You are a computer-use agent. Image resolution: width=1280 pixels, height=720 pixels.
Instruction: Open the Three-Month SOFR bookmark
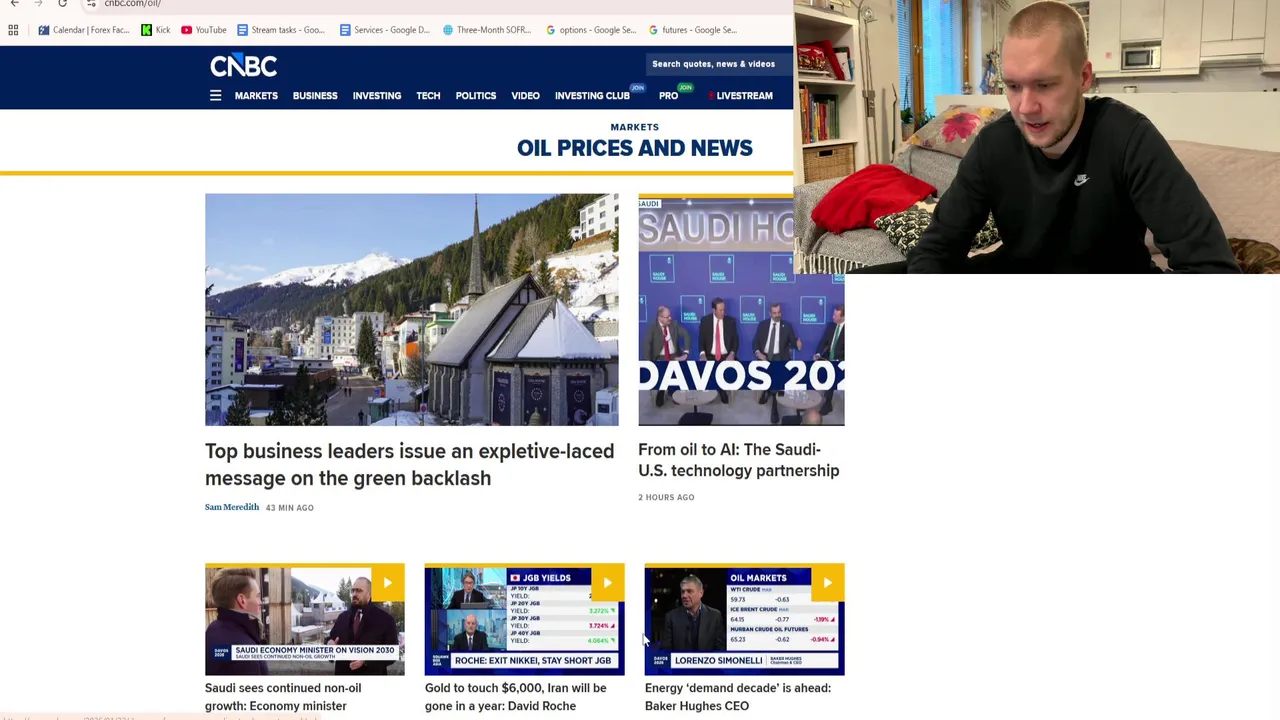[487, 30]
